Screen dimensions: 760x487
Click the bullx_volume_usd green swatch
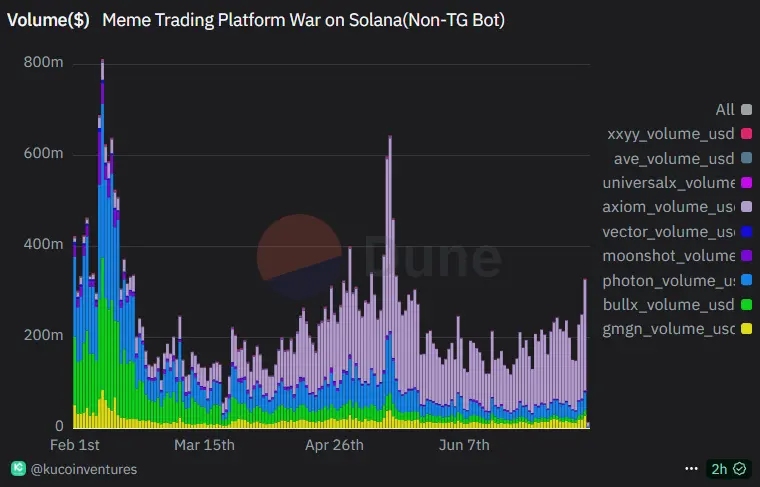(x=746, y=305)
